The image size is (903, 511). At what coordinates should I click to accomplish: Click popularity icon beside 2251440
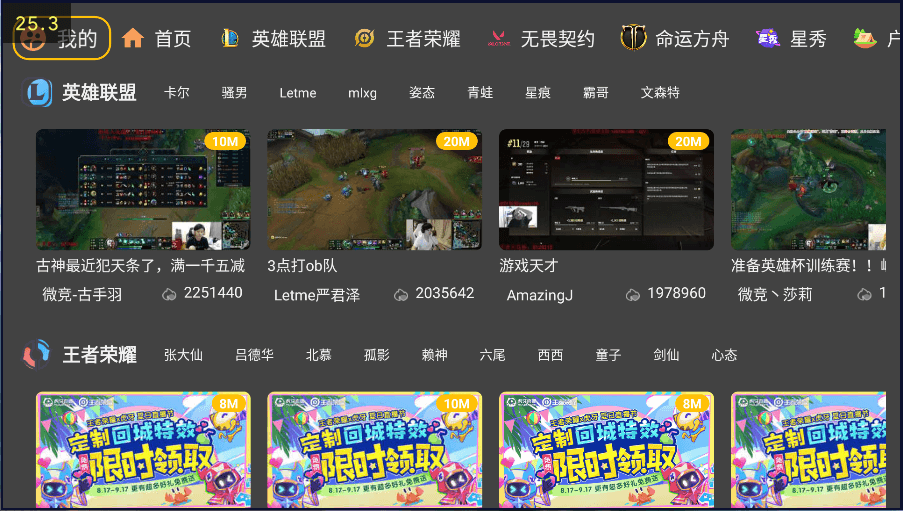[x=169, y=295]
